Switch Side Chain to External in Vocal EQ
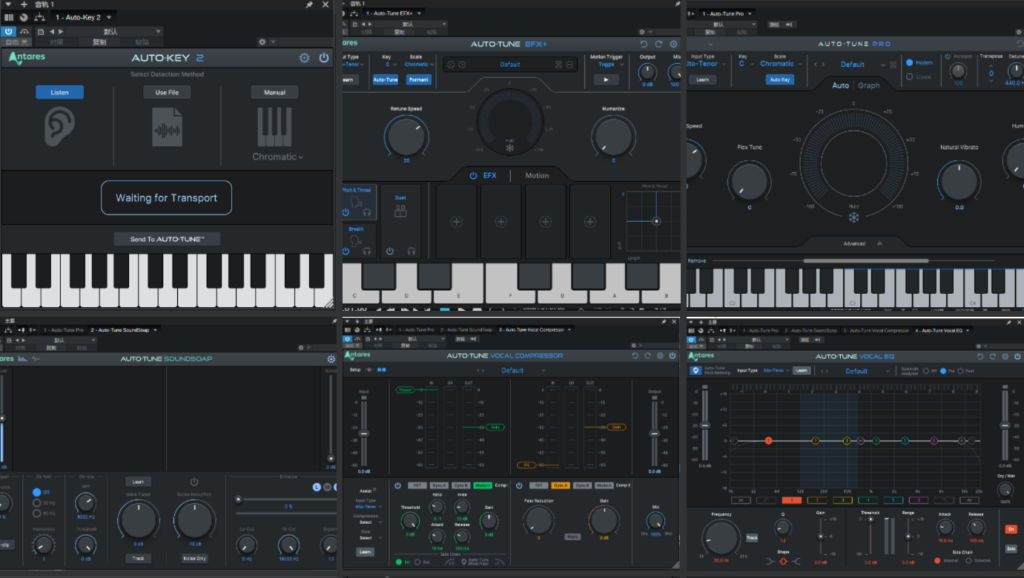 [x=968, y=561]
